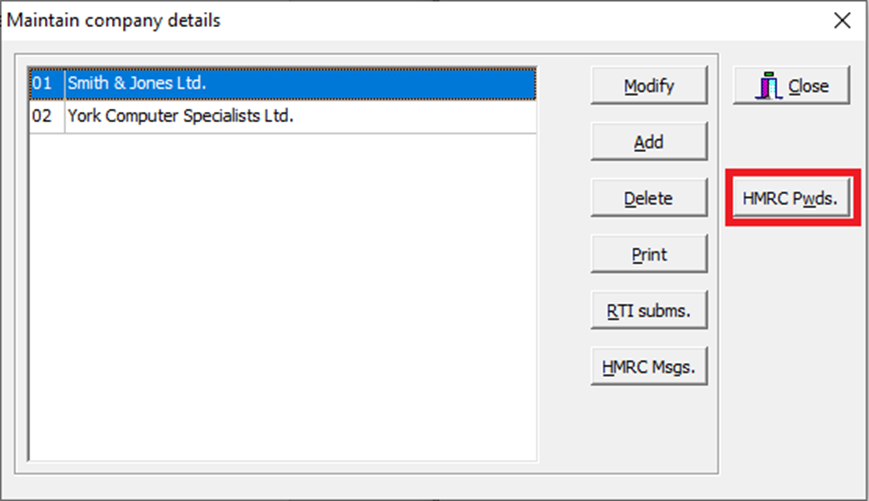The height and width of the screenshot is (501, 869).
Task: Click the exit door icon on Close
Action: point(768,85)
